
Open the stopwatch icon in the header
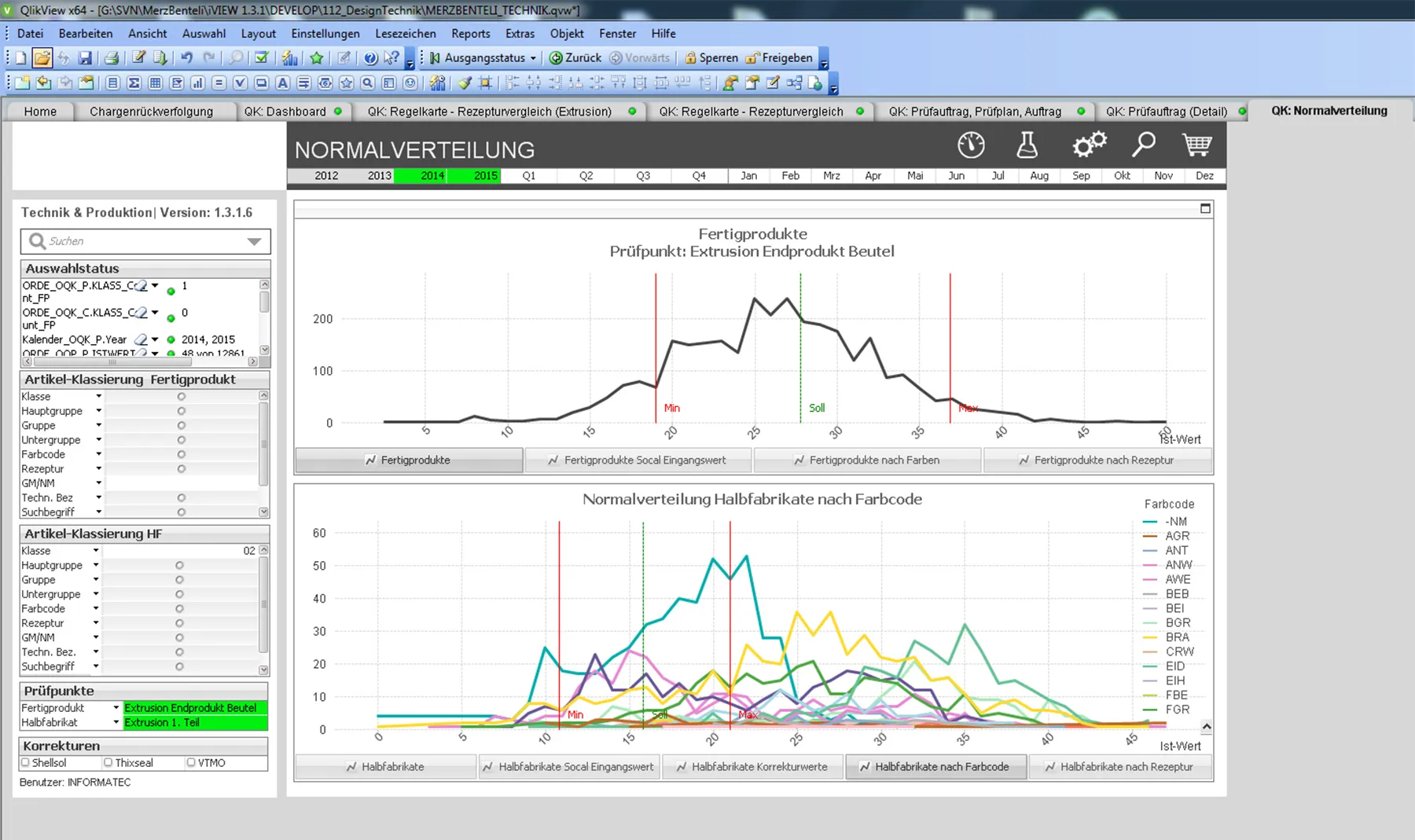coord(971,145)
